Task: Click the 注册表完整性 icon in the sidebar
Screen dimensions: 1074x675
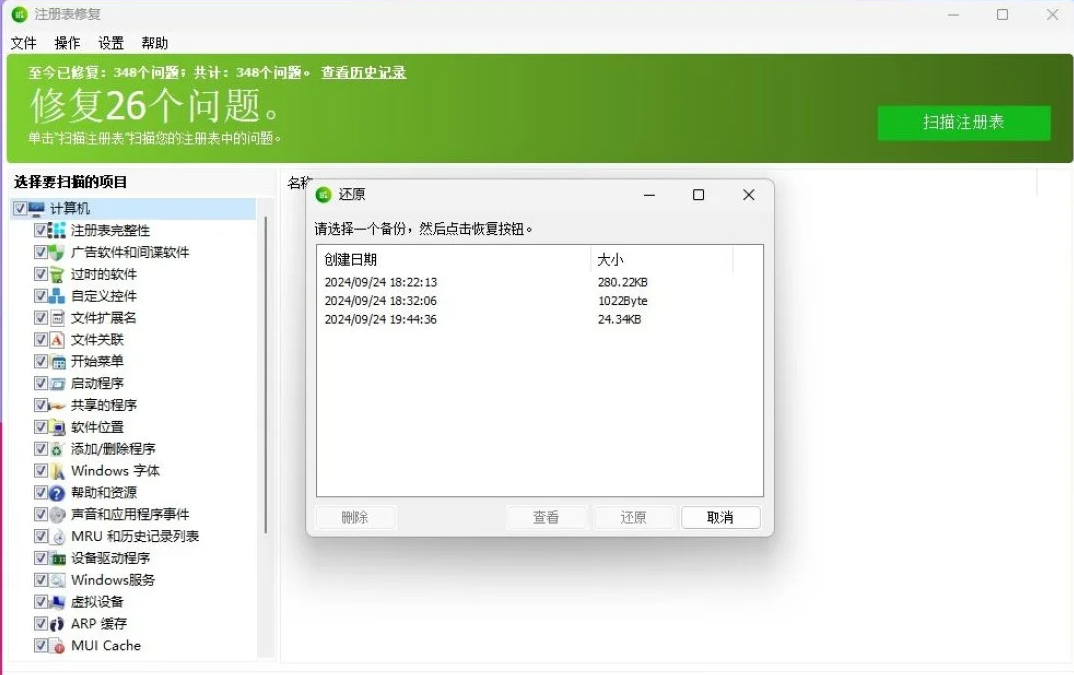Action: click(x=57, y=230)
